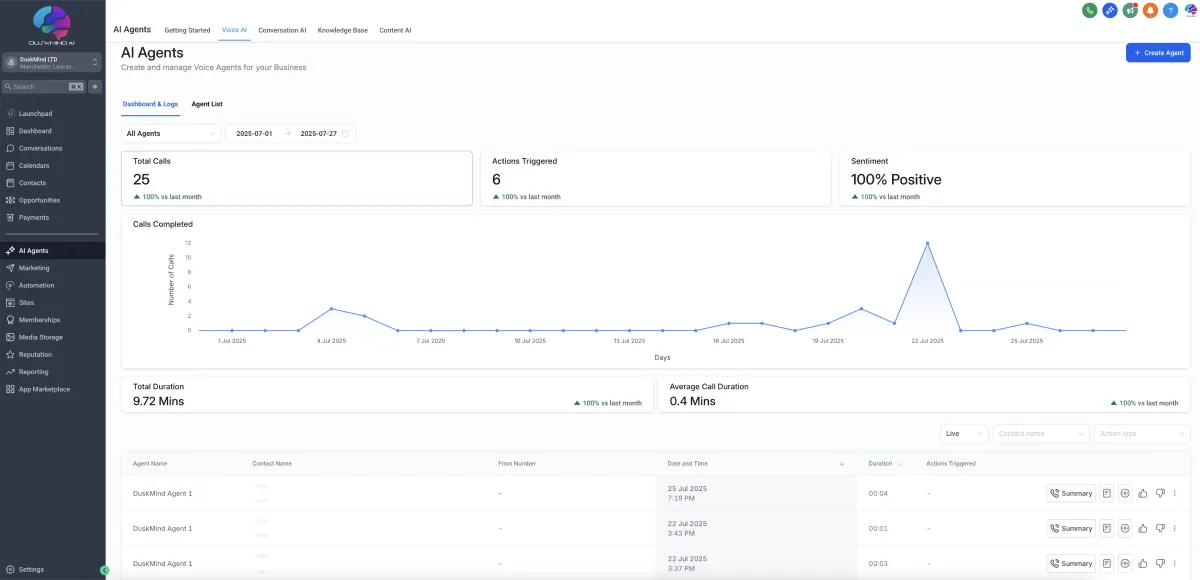Click the sidebar Search field

click(45, 87)
